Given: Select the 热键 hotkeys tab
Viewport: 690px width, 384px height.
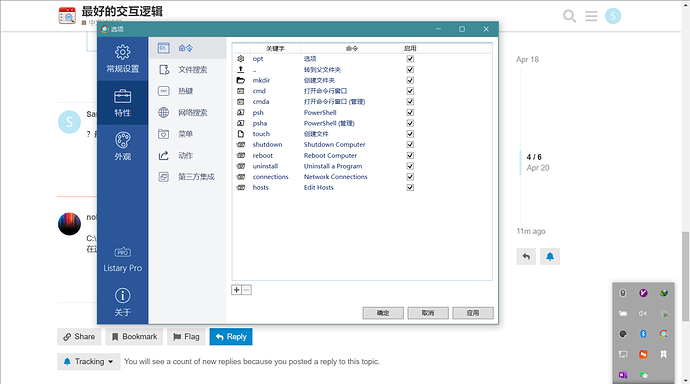Looking at the screenshot, I should pos(188,91).
